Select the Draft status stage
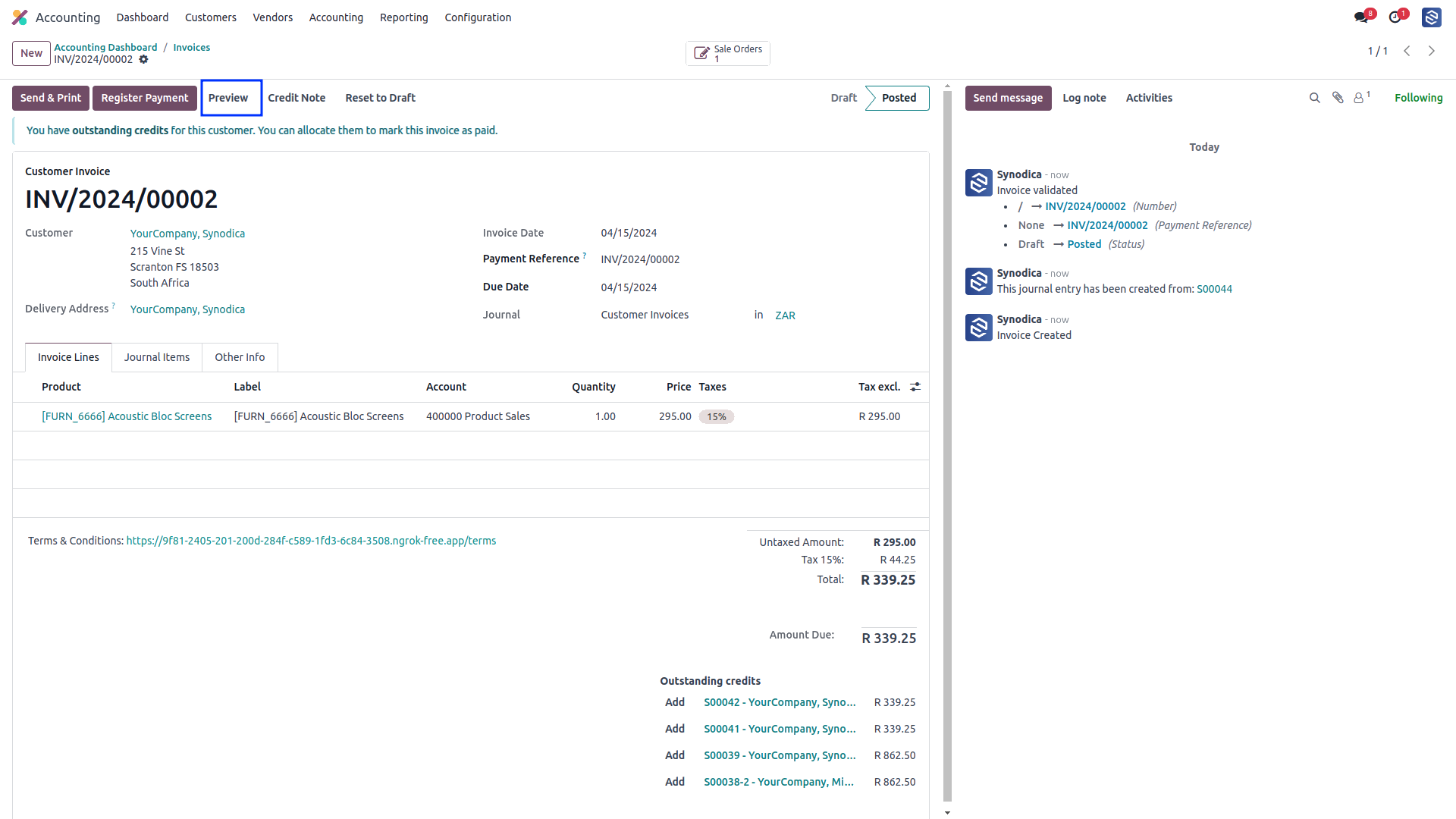Viewport: 1456px width, 819px height. 844,98
